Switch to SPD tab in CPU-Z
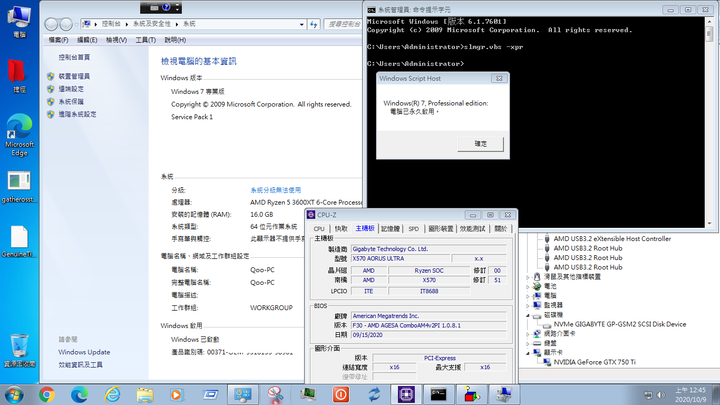 (413, 229)
